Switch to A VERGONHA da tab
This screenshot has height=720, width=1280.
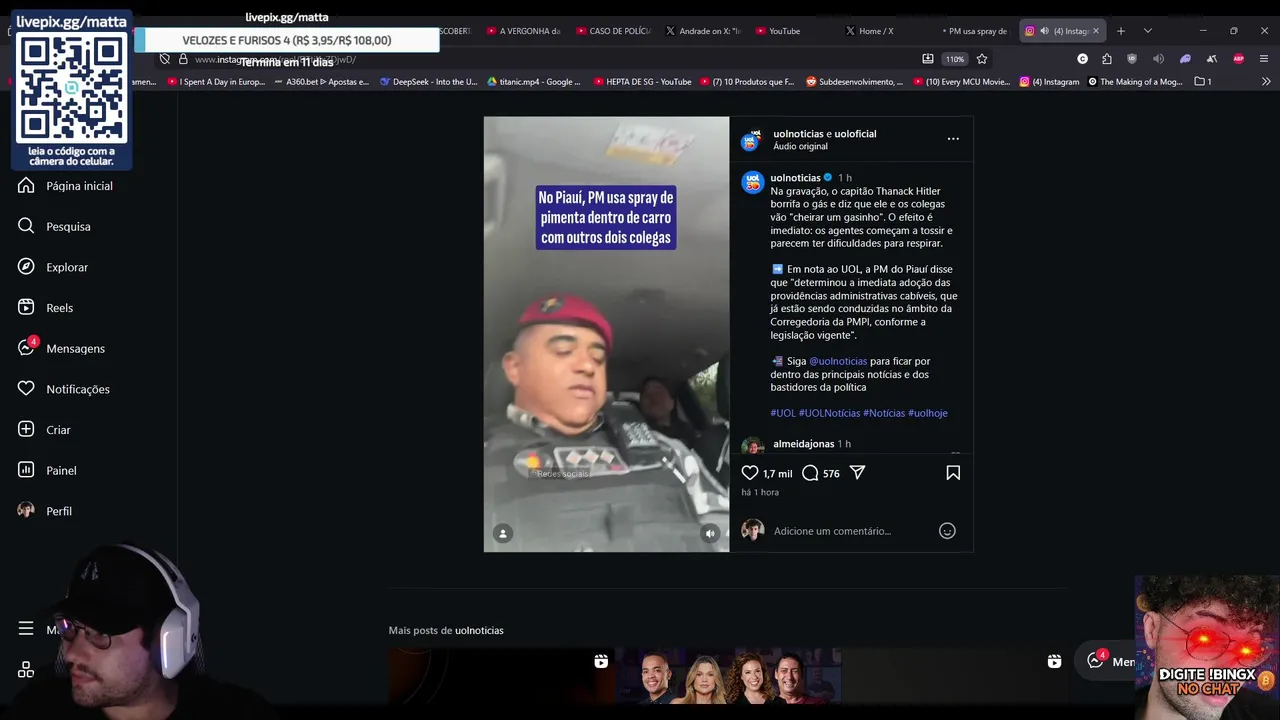click(524, 31)
